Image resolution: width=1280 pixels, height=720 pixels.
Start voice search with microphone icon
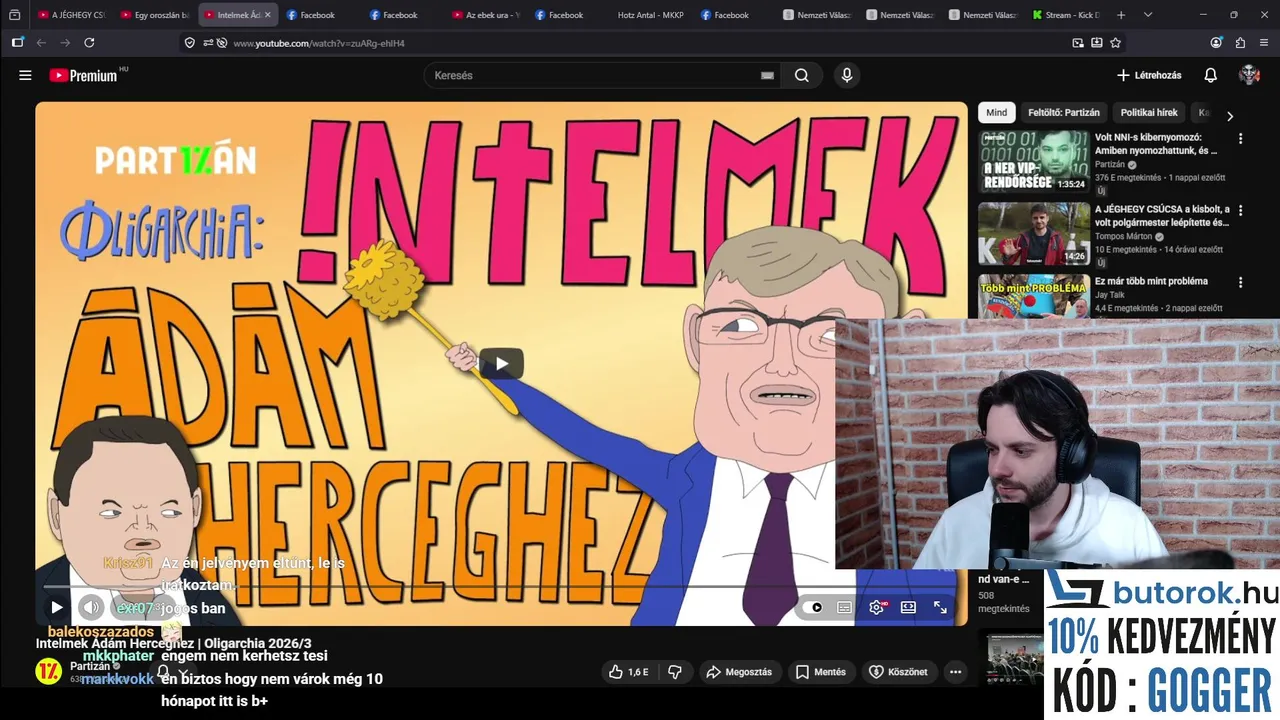click(847, 75)
